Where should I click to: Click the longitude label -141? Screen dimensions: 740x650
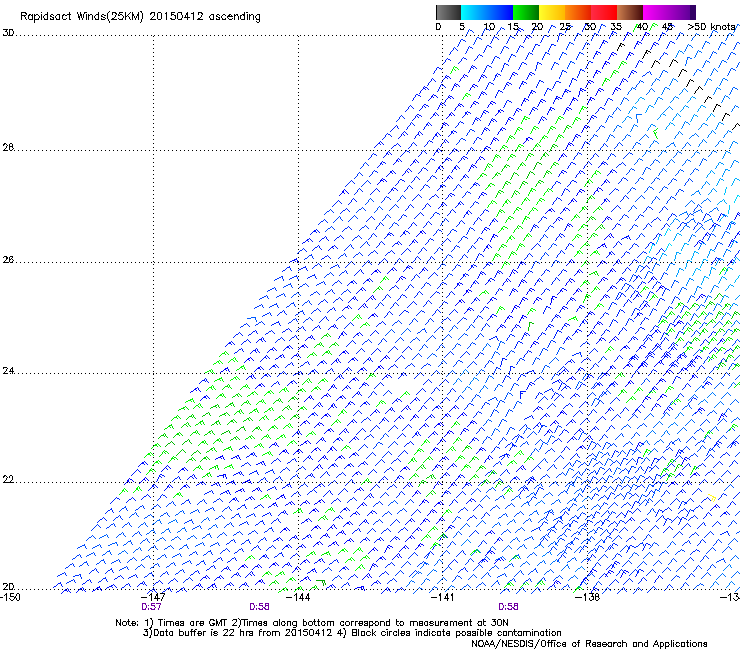pos(442,597)
